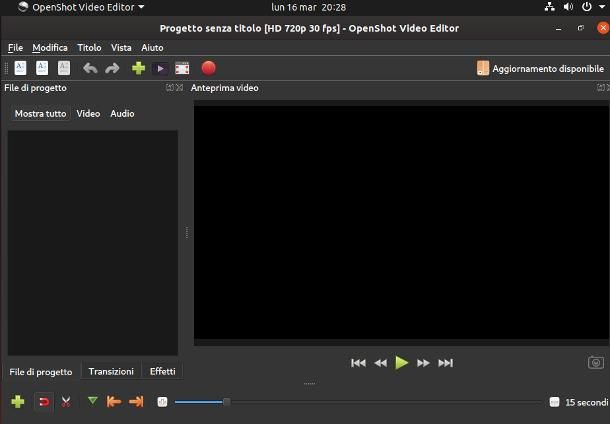Click the fullscreen filmstrip icon in the toolbar

(x=182, y=68)
